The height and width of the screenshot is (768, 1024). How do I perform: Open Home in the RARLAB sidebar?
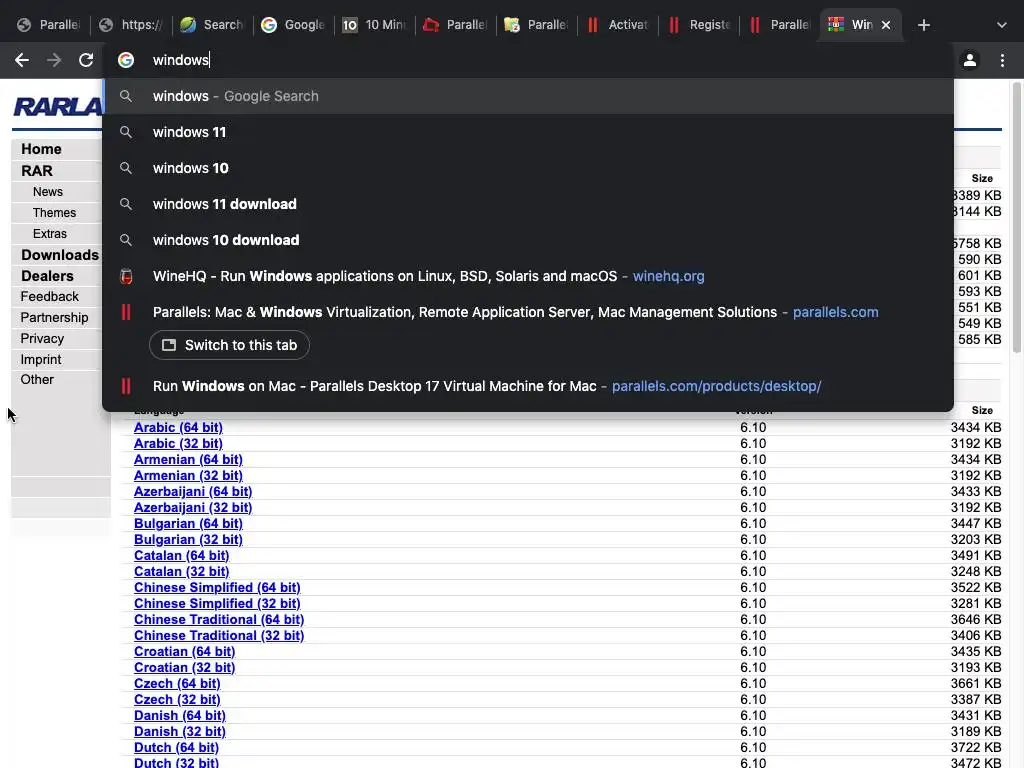coord(41,149)
